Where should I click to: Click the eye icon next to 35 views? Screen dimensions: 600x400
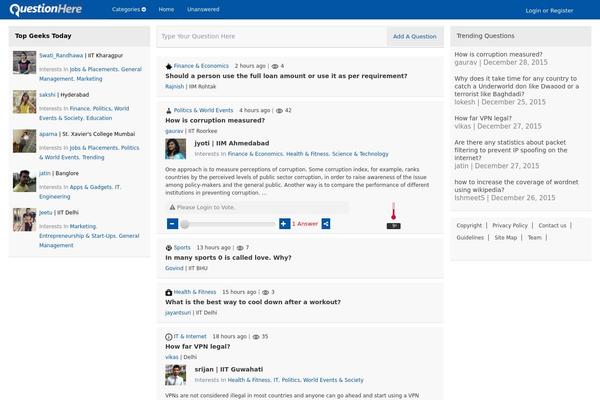(256, 337)
